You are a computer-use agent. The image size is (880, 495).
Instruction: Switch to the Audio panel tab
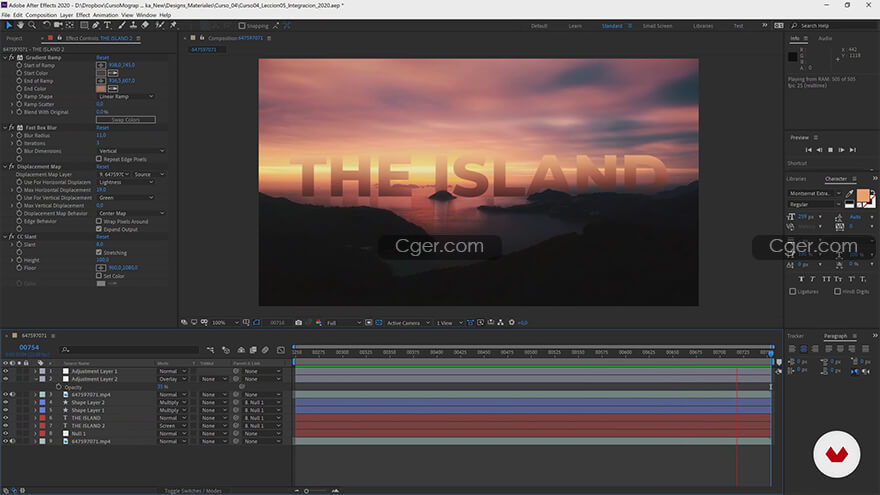point(824,38)
